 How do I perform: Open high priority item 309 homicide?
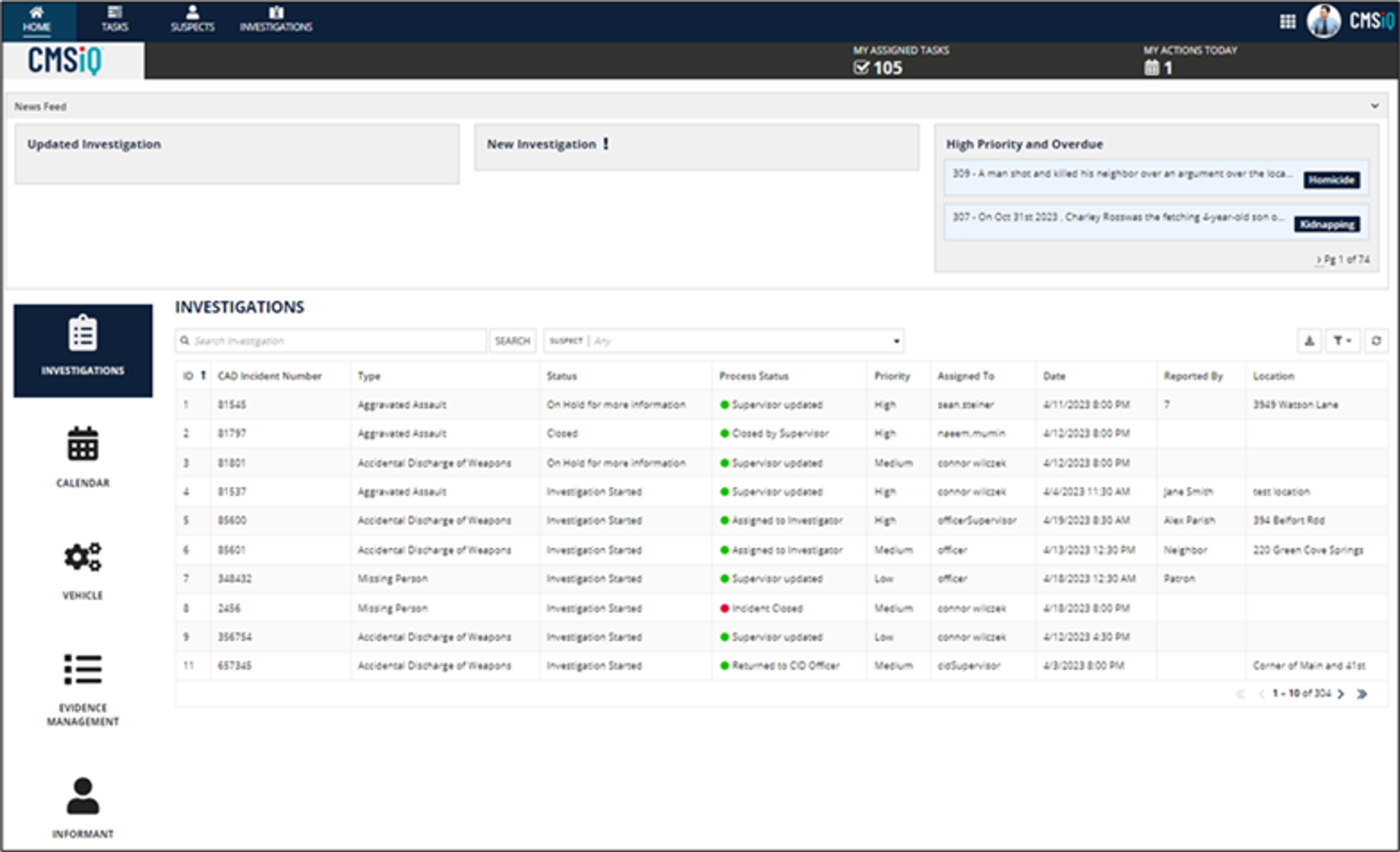coord(1156,177)
